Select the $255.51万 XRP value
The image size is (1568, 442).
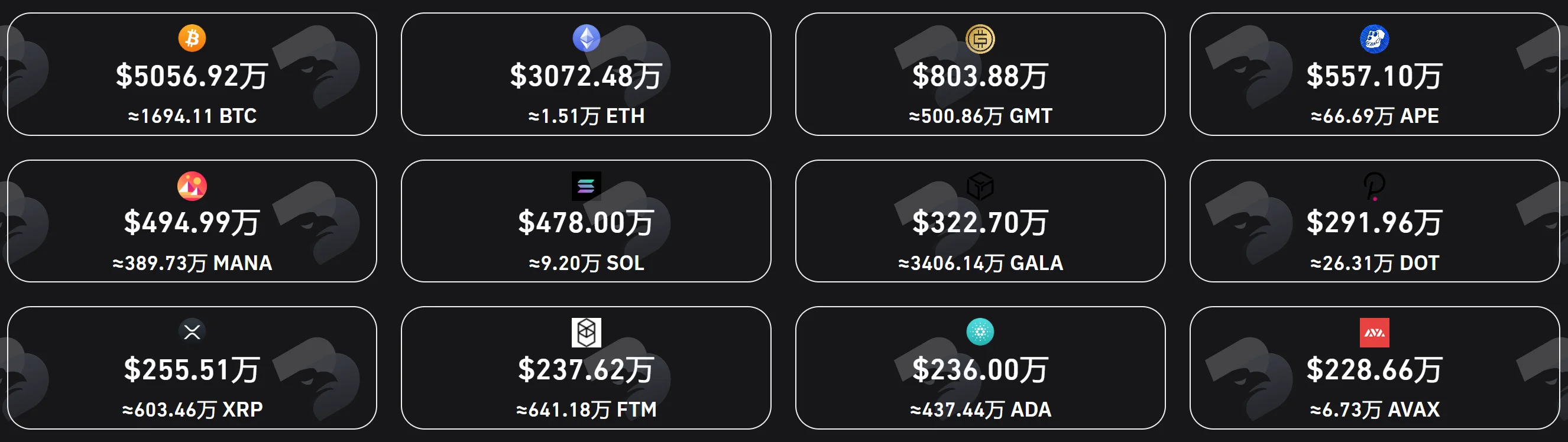pyautogui.click(x=192, y=370)
